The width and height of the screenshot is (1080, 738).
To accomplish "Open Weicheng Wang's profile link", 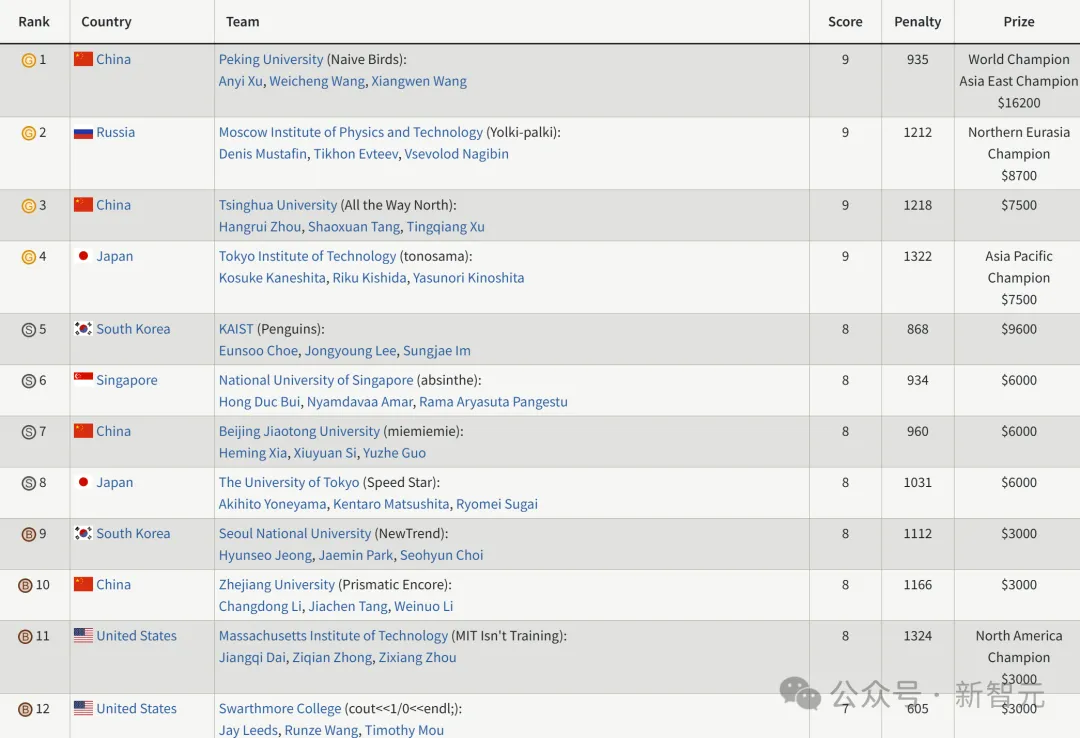I will pos(317,81).
